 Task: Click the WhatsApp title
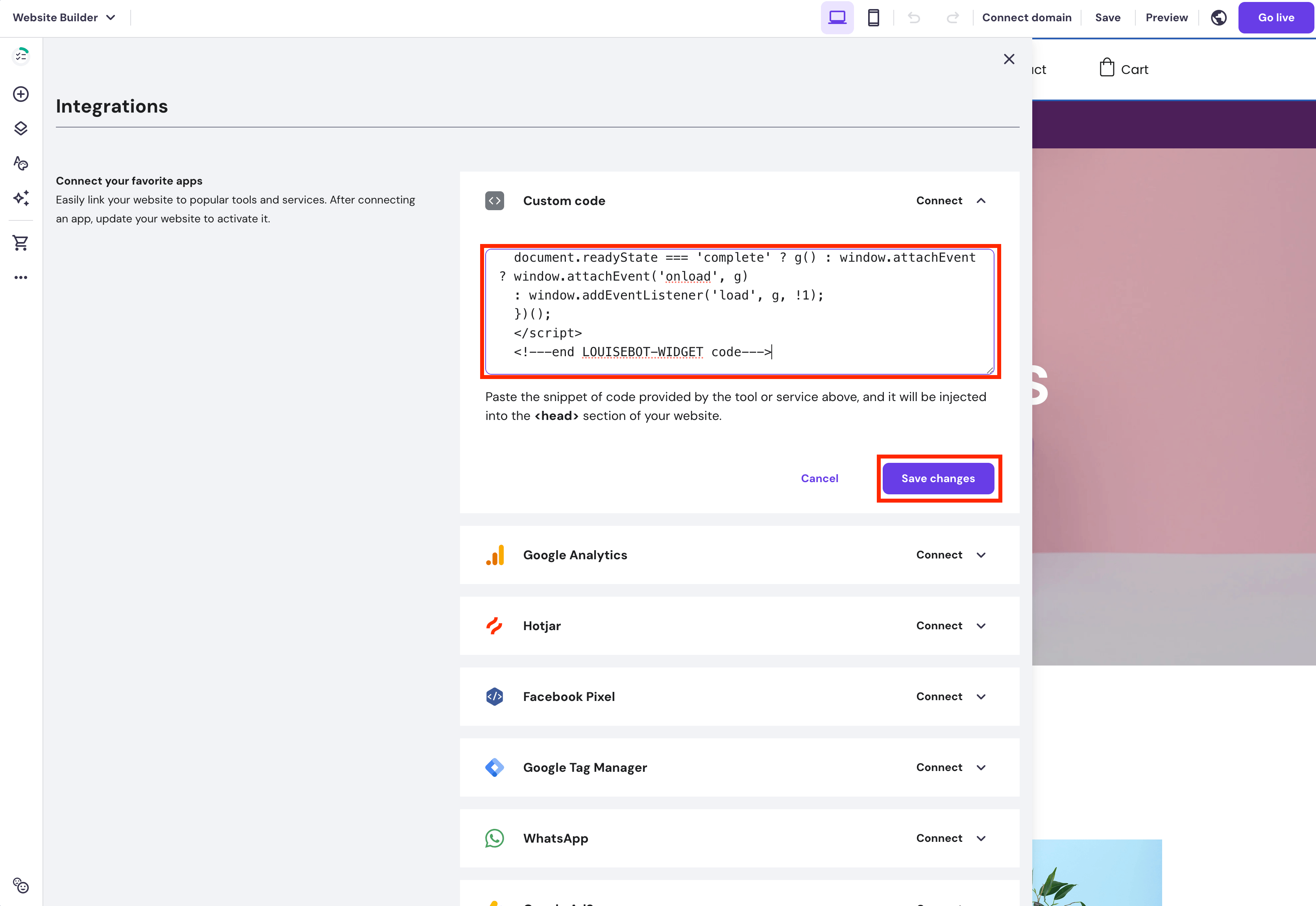(556, 838)
